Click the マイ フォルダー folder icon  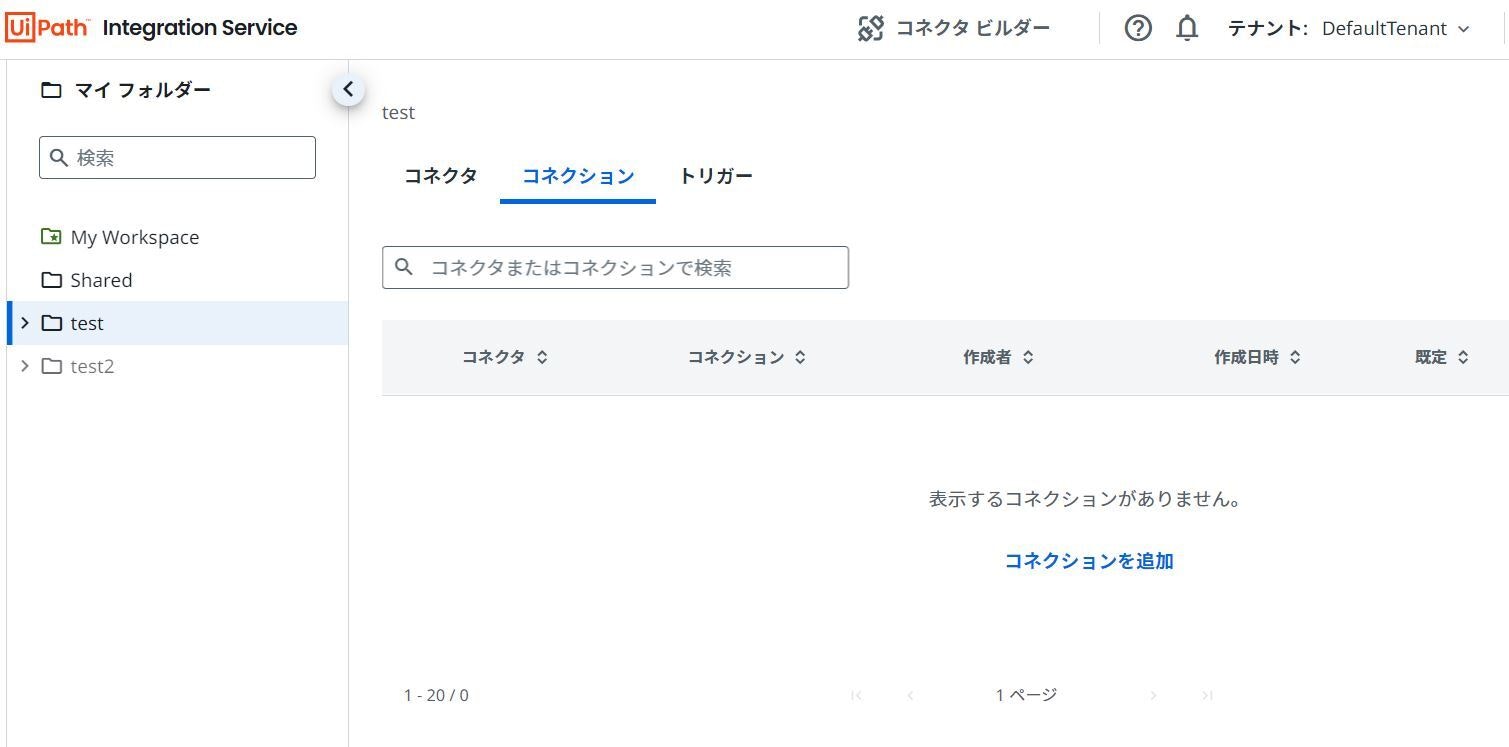click(x=51, y=89)
